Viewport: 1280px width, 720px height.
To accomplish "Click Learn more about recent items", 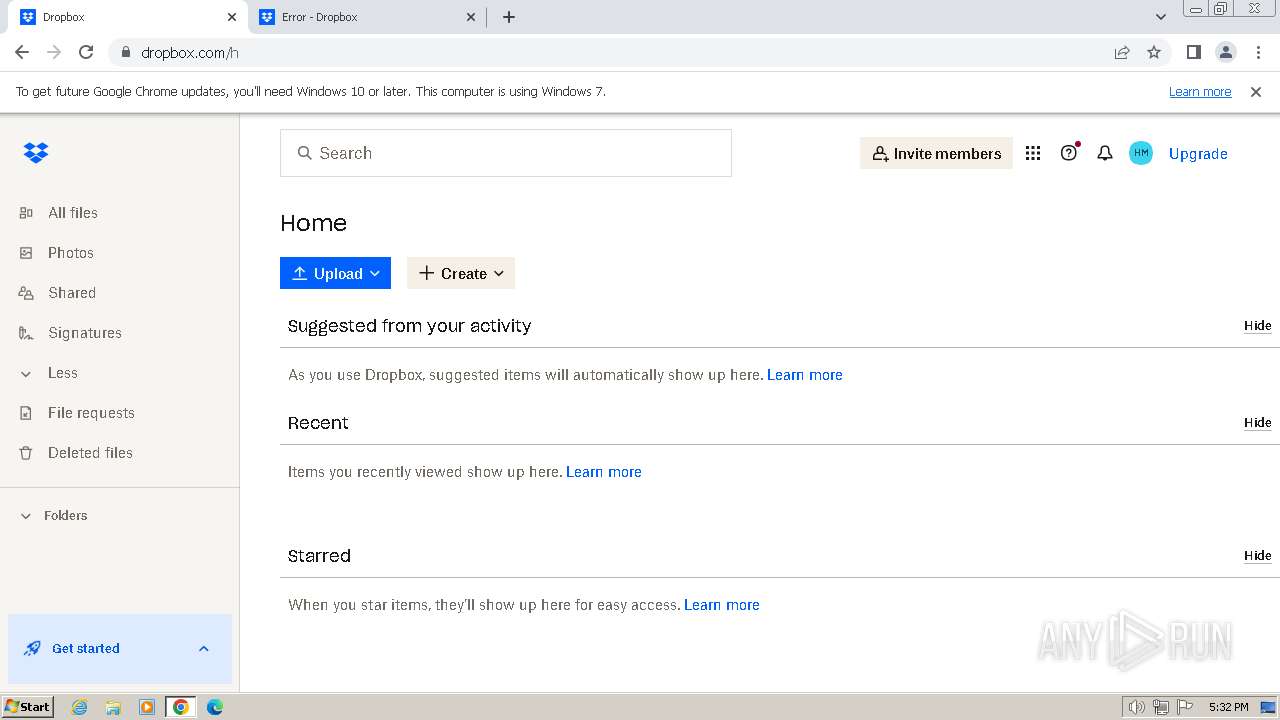I will tap(604, 472).
